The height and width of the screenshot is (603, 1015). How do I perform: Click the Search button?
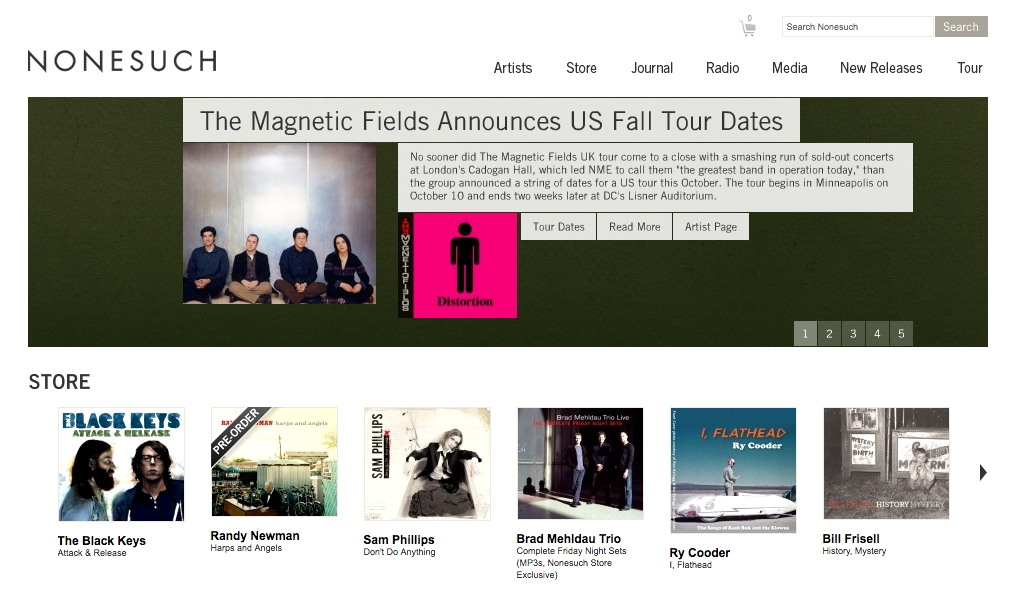tap(960, 26)
